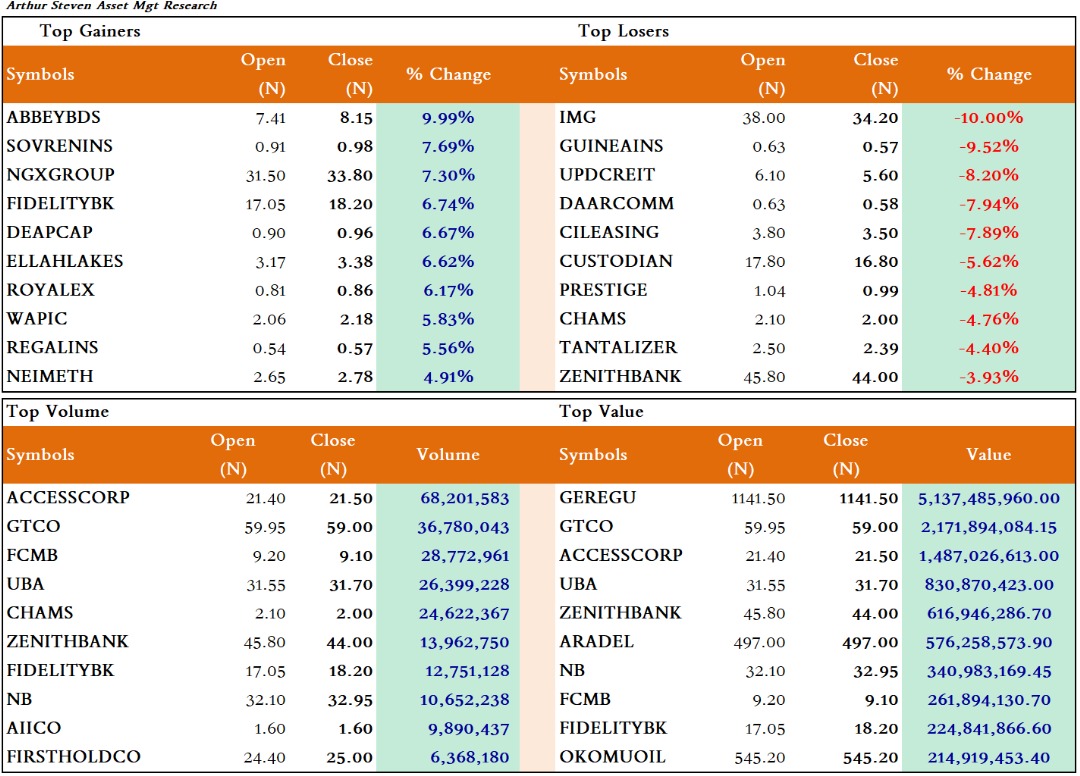Select the OKOMUOIL symbol cell
This screenshot has height=776, width=1080.
click(x=612, y=757)
